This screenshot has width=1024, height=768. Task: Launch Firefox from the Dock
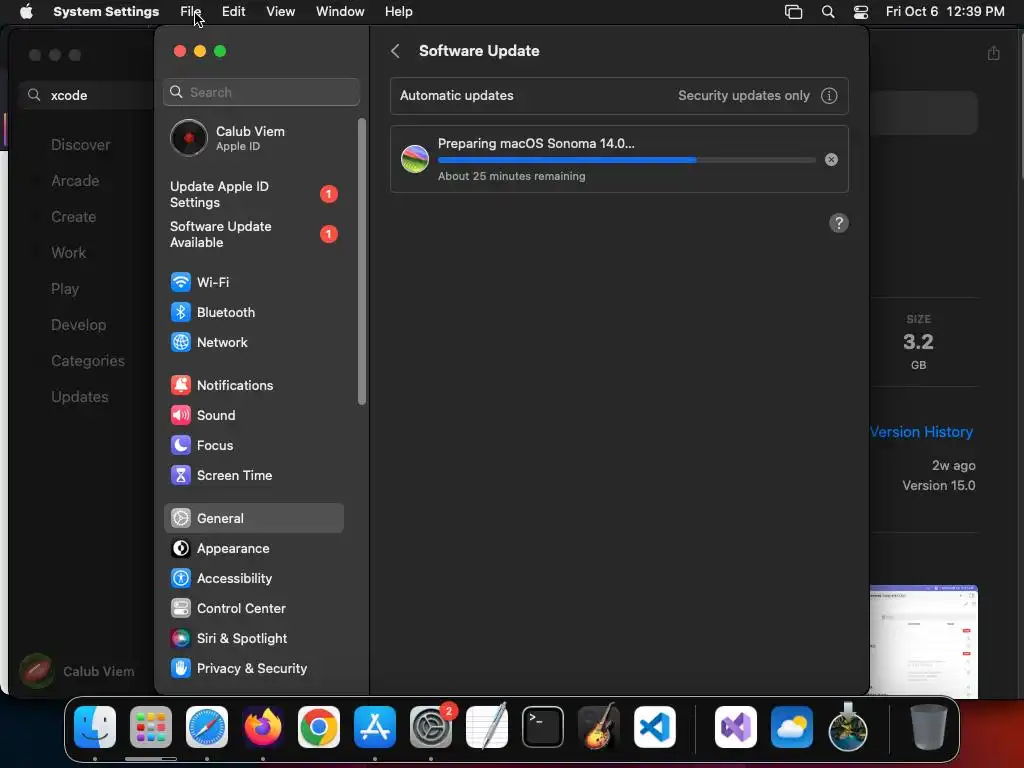263,727
